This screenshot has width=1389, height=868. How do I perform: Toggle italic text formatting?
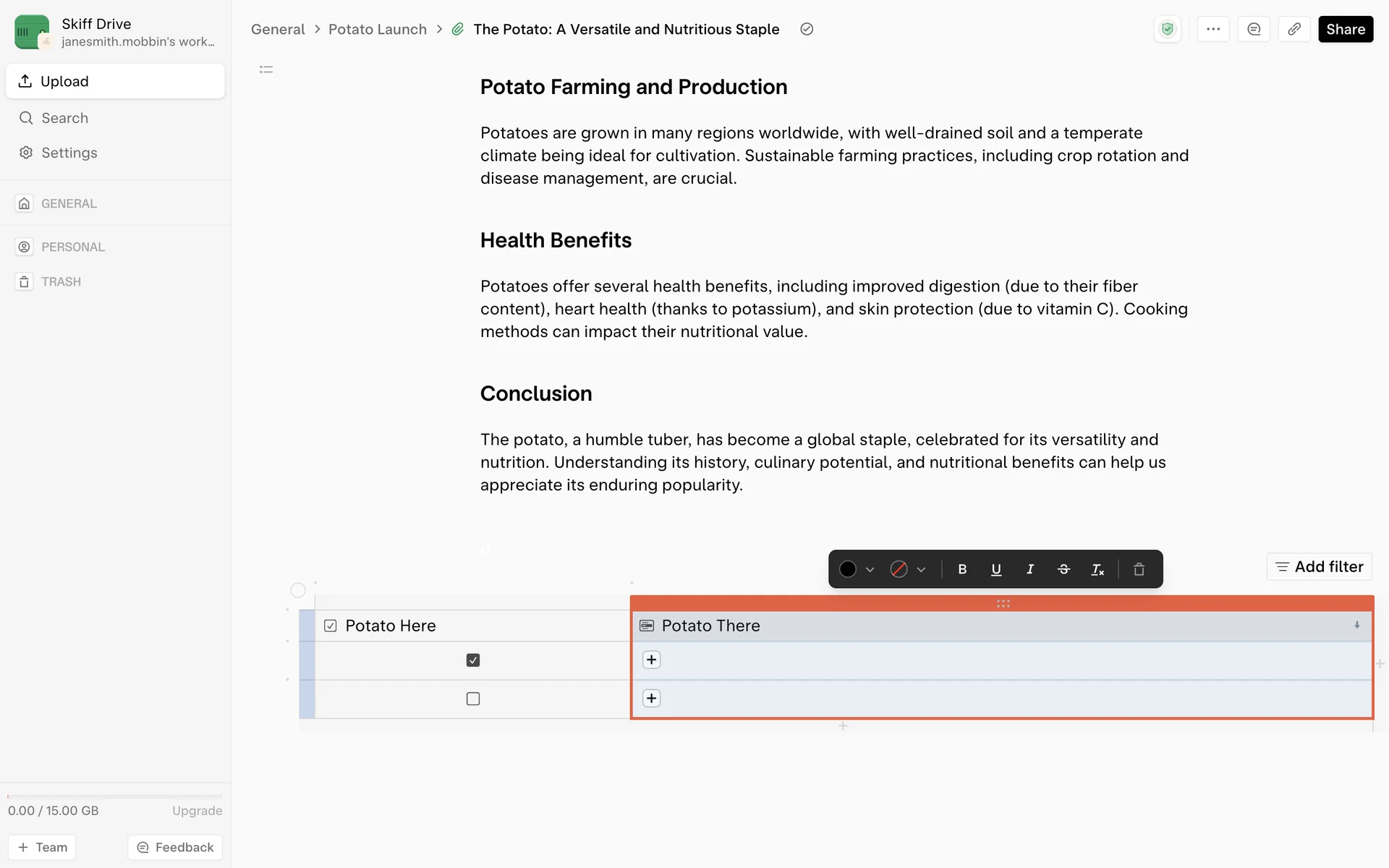[x=1030, y=569]
